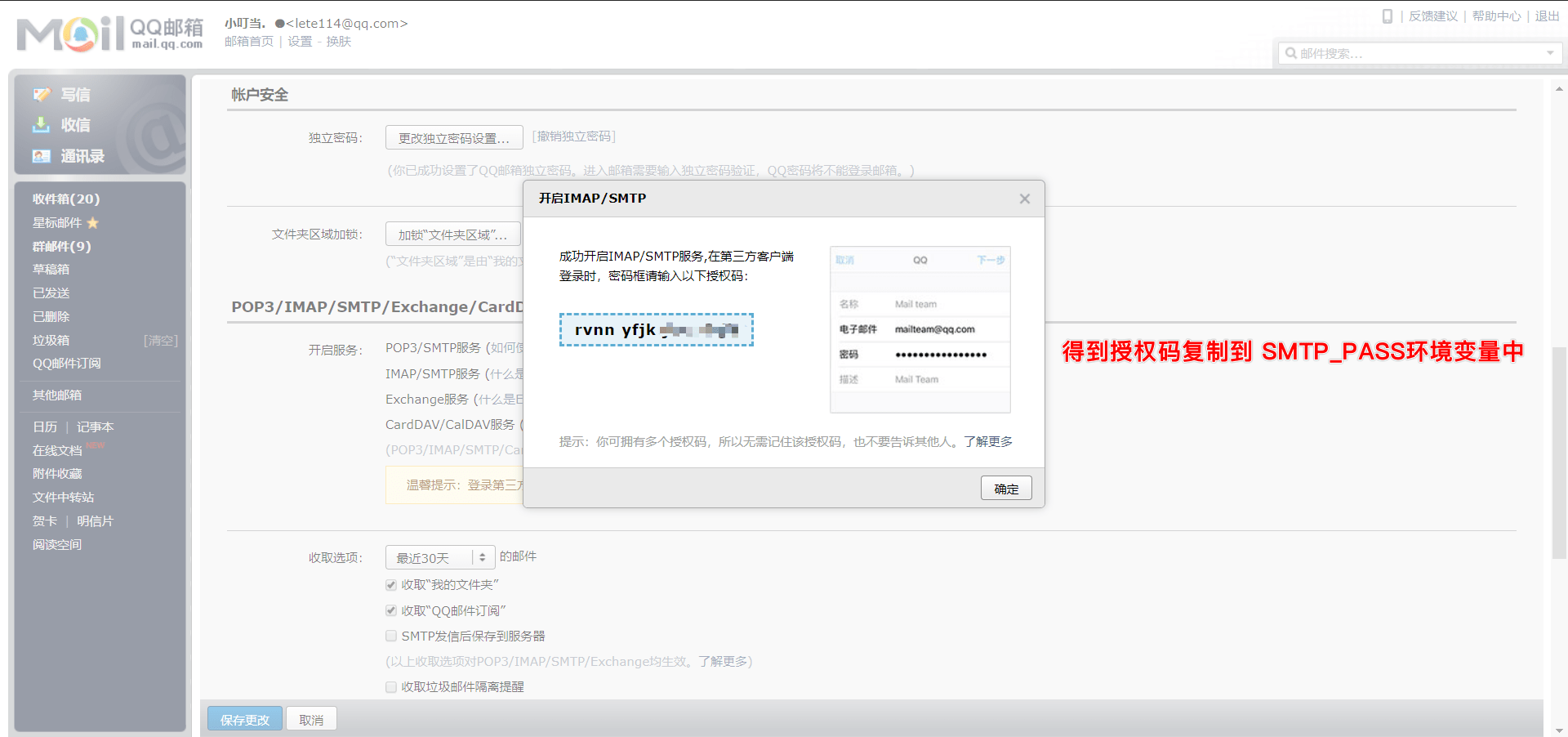Toggle the 收取"QQ邮件订阅" checkbox
Screen dimensions: 1568x737
(391, 610)
